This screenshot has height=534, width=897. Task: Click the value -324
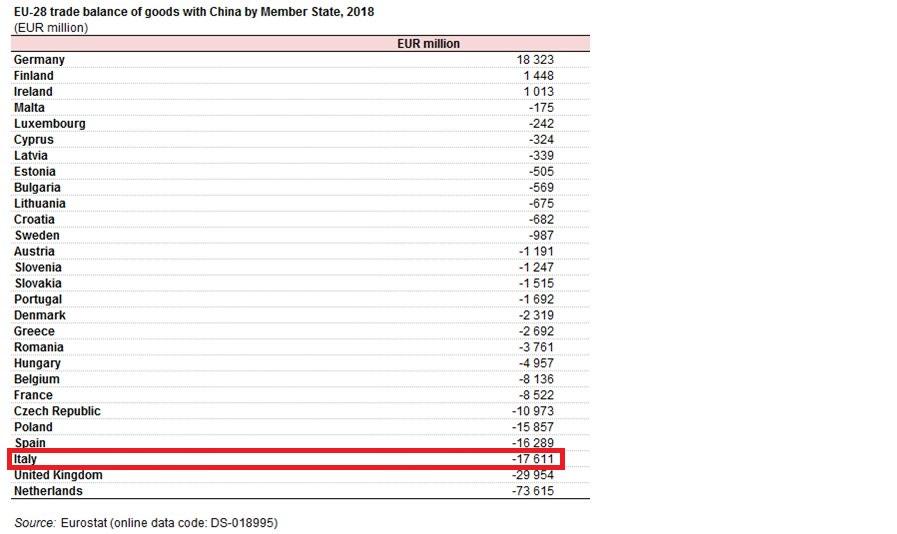pyautogui.click(x=541, y=140)
